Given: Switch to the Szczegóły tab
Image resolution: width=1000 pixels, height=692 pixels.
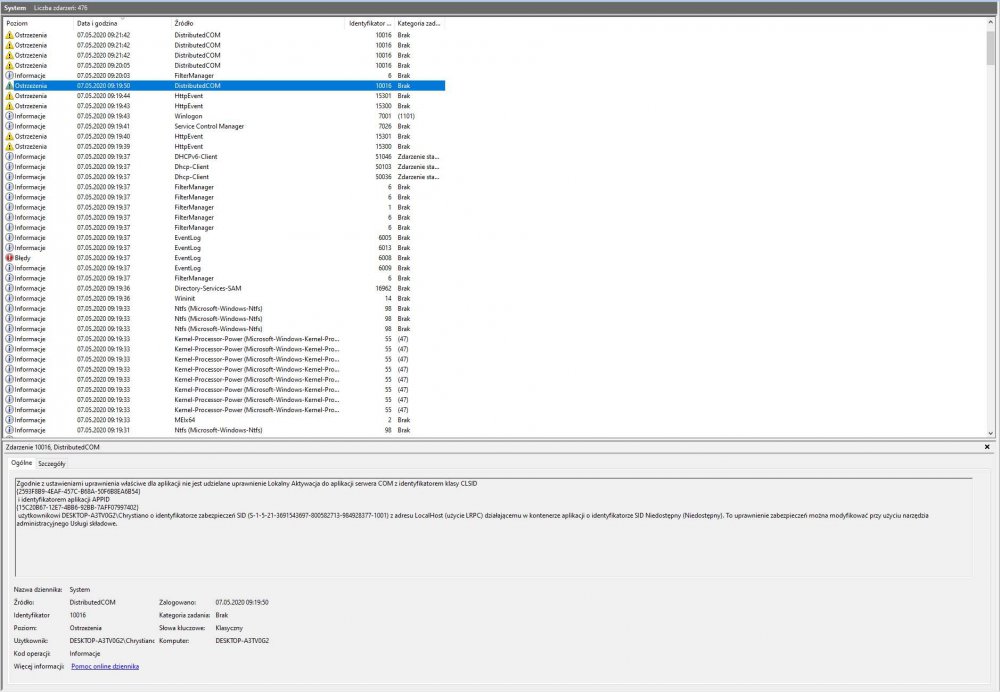Looking at the screenshot, I should 52,464.
